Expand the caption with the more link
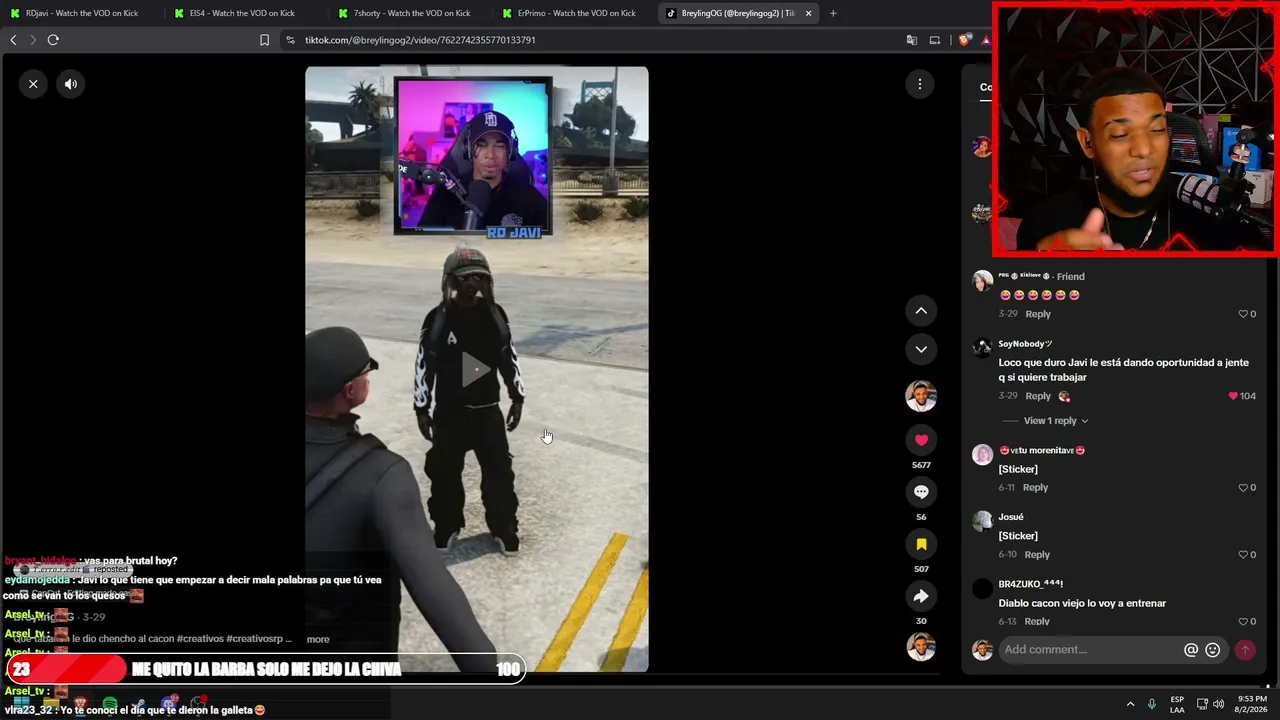Viewport: 1280px width, 720px height. click(318, 639)
